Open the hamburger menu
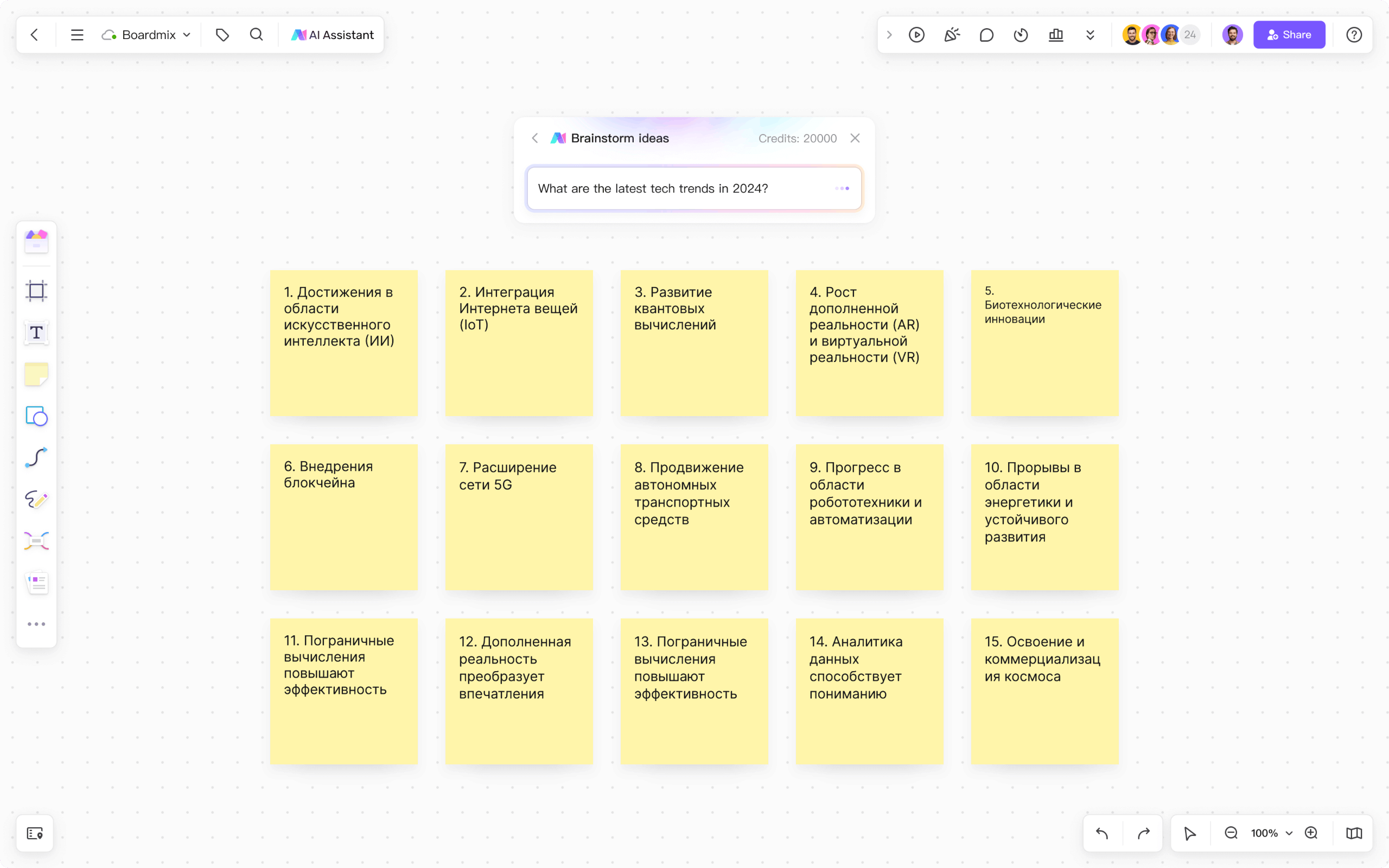The width and height of the screenshot is (1389, 868). 77,34
